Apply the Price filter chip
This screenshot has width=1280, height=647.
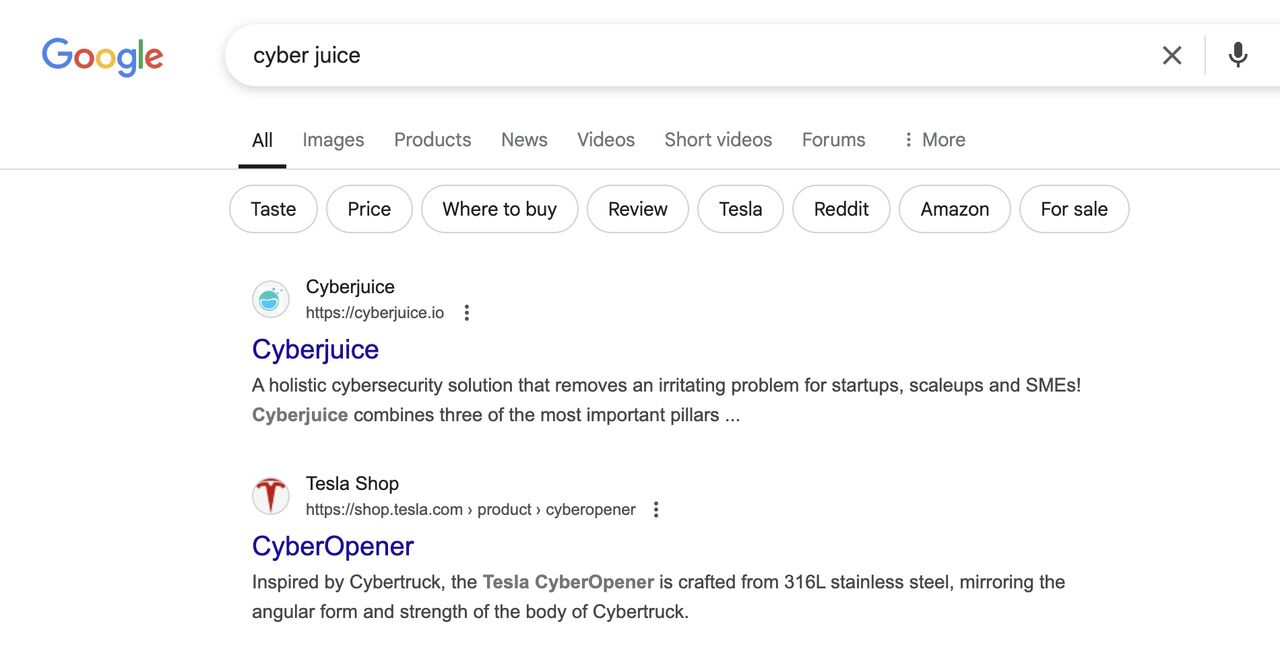(x=369, y=209)
